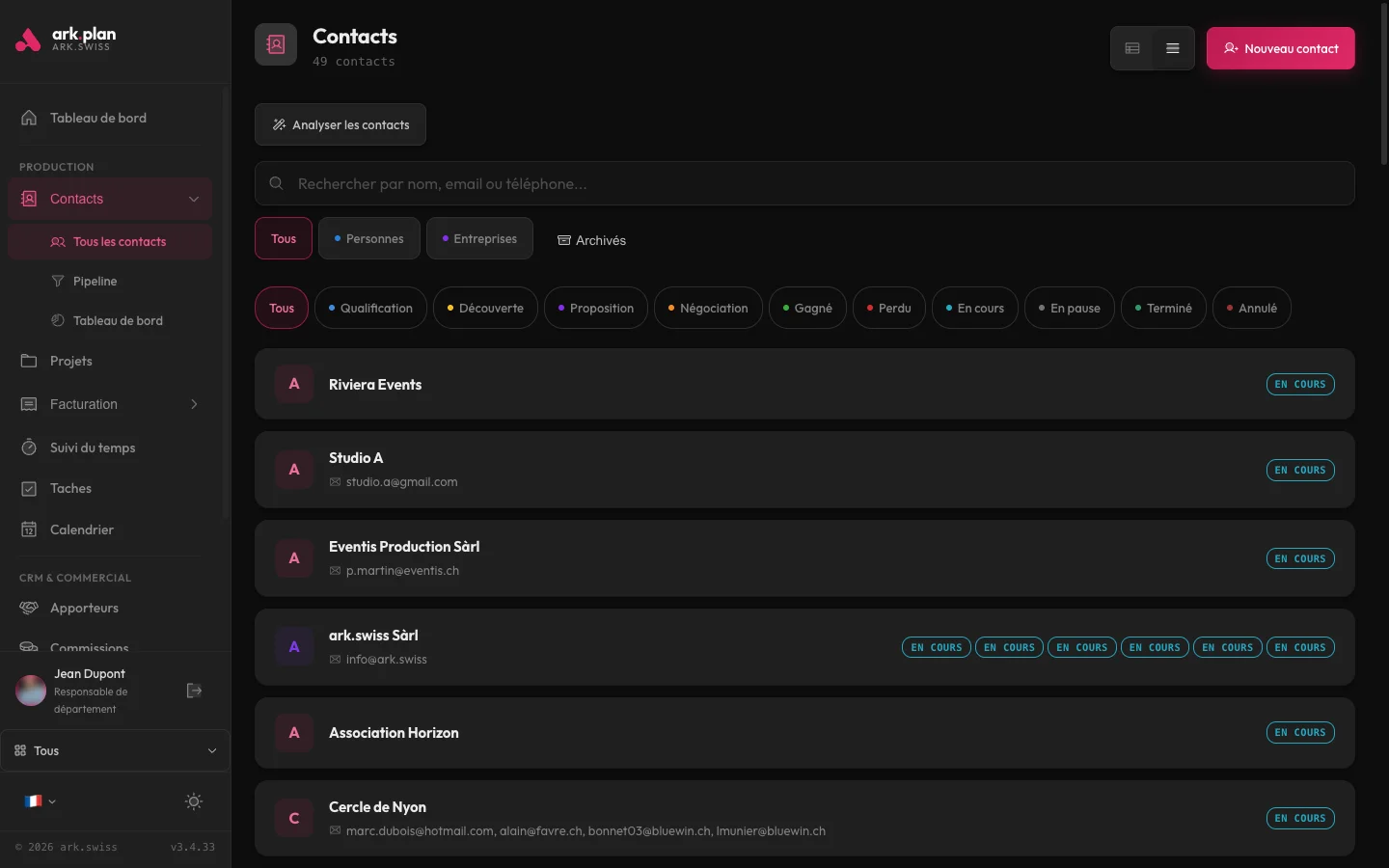This screenshot has height=868, width=1389.
Task: Open search with the magnifier icon
Action: tap(276, 183)
